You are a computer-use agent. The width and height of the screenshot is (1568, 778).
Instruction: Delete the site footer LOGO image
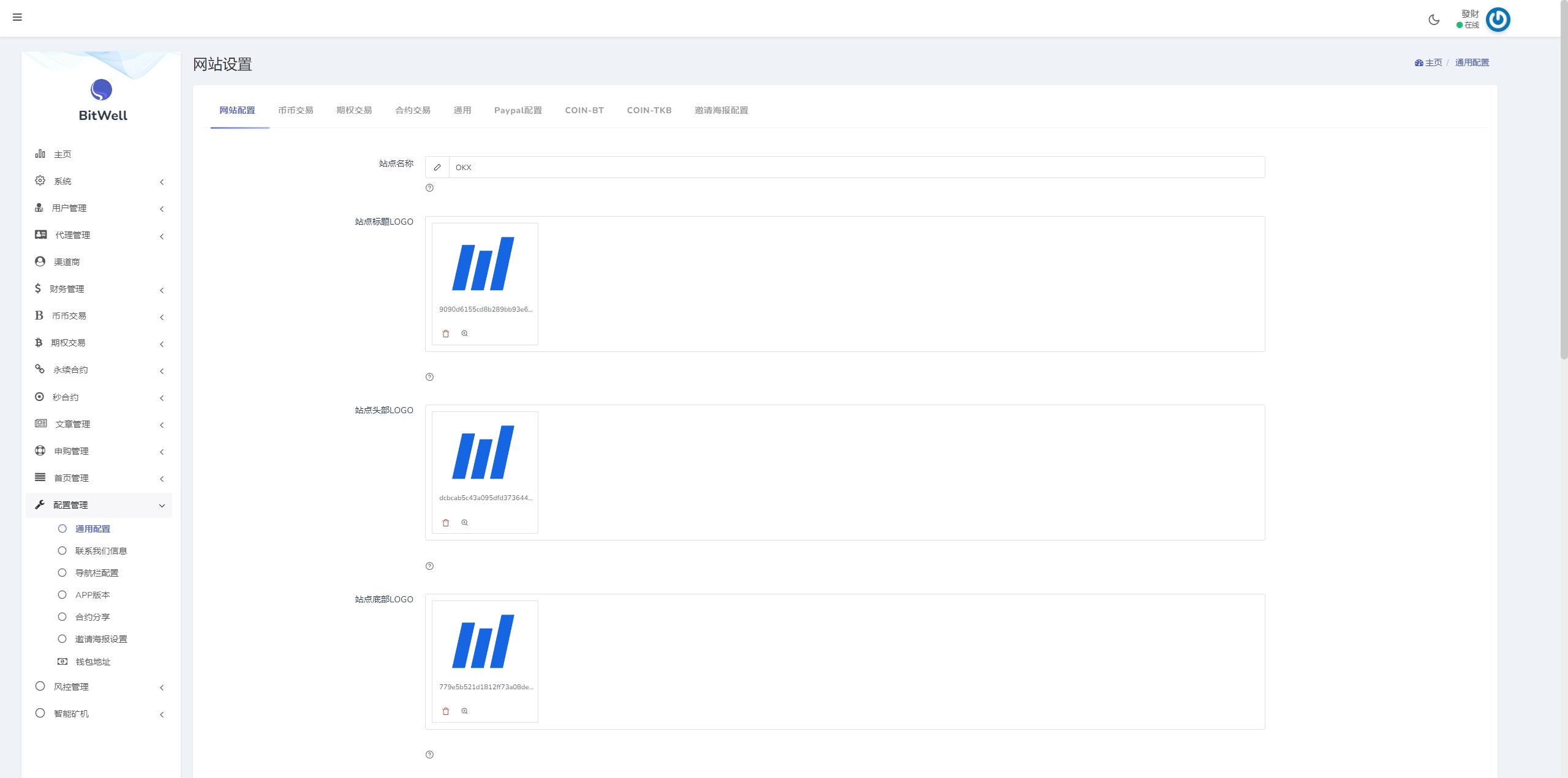coord(446,711)
